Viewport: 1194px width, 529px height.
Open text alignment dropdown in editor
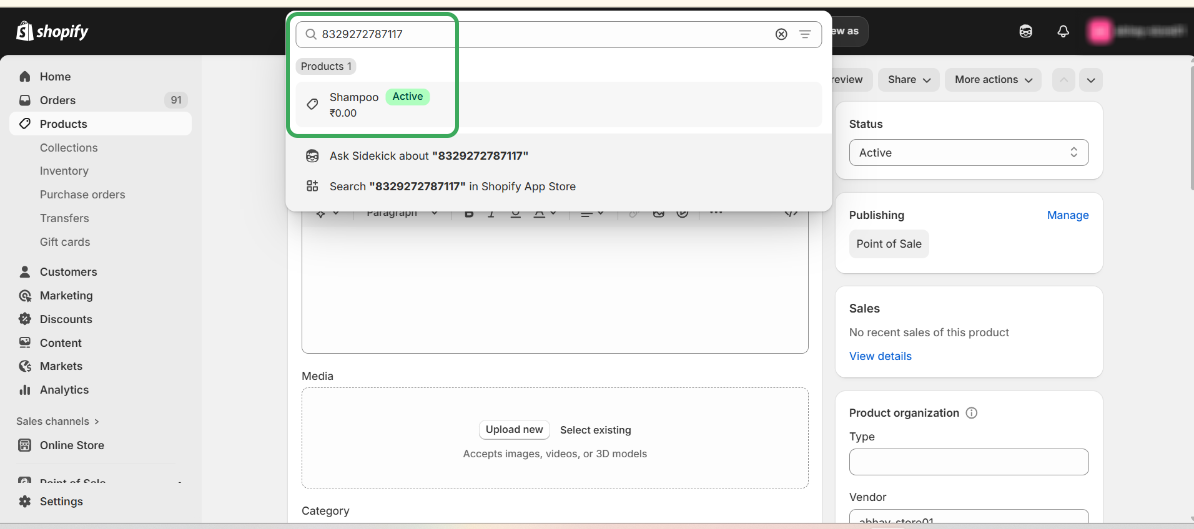click(x=592, y=213)
